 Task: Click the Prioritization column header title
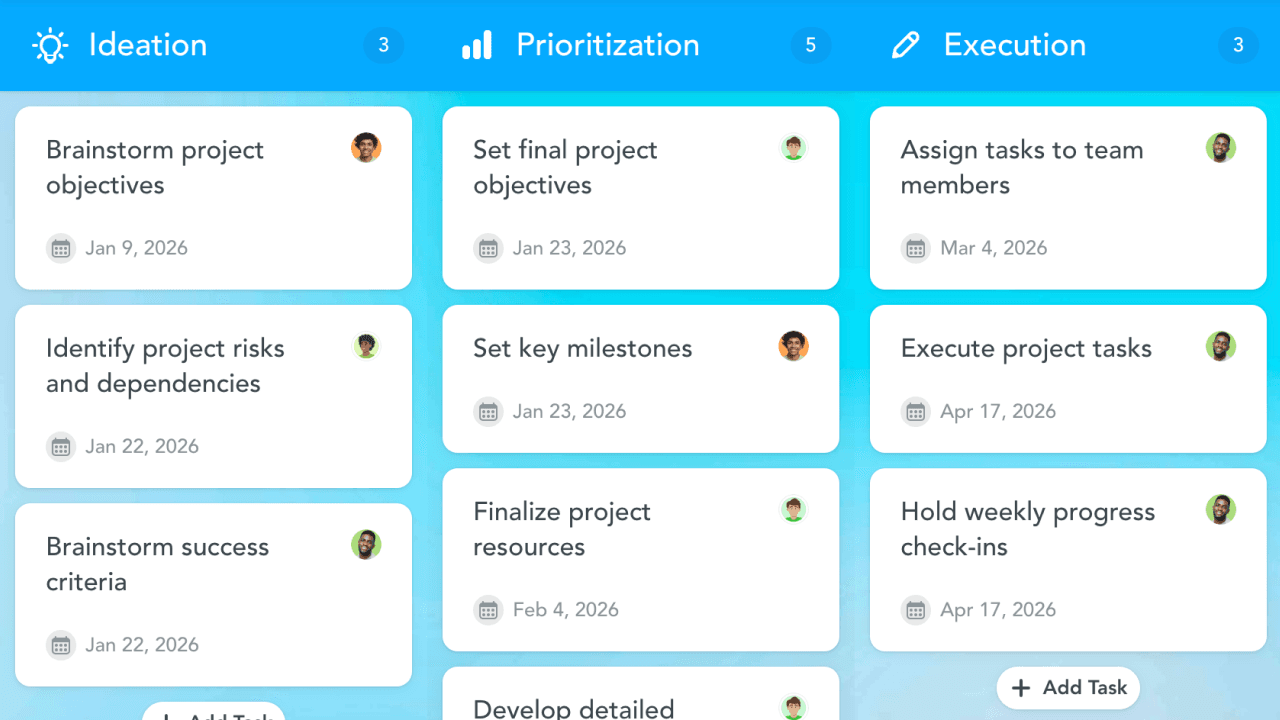click(x=607, y=45)
